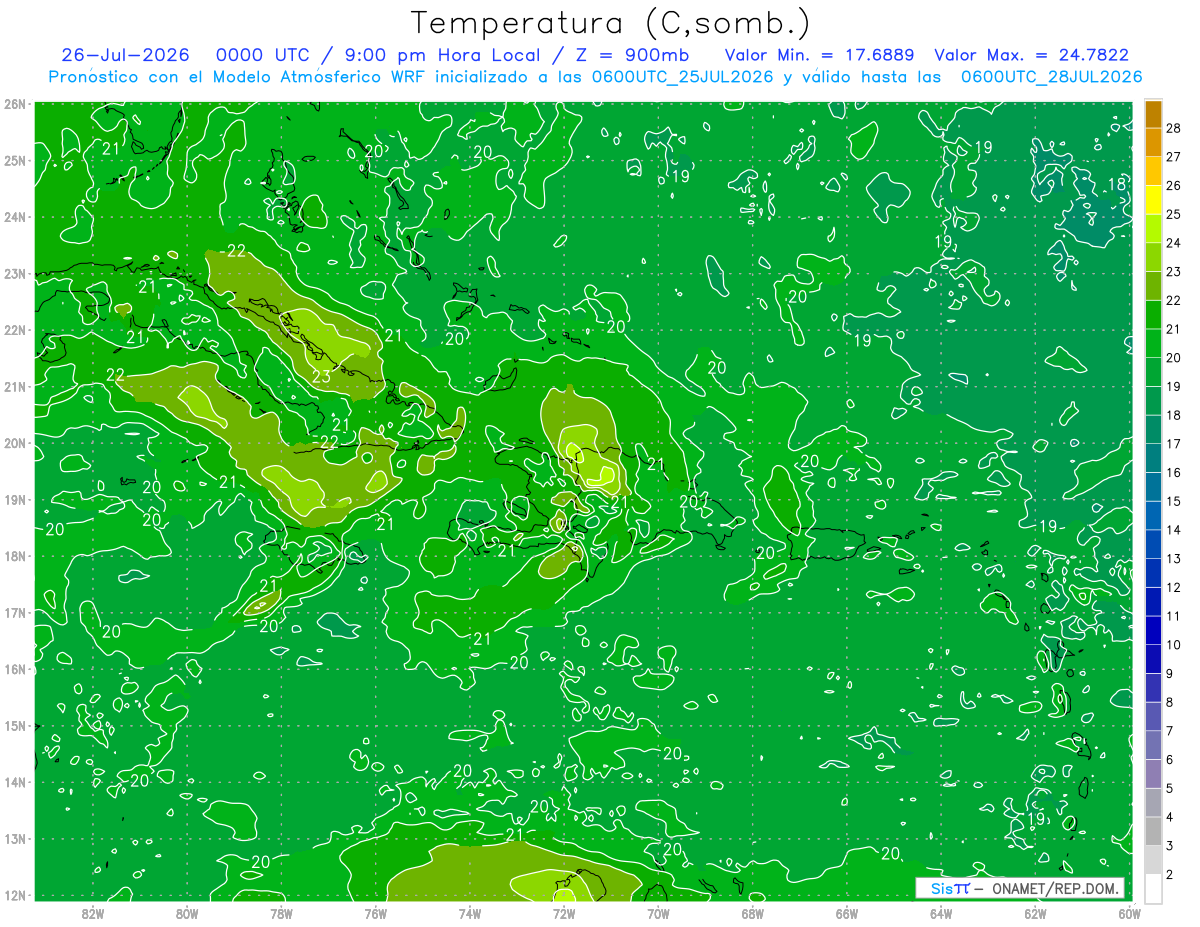Screen dimensions: 1200x927
Task: Click the green swatch between 21 and 22
Action: coord(1153,315)
